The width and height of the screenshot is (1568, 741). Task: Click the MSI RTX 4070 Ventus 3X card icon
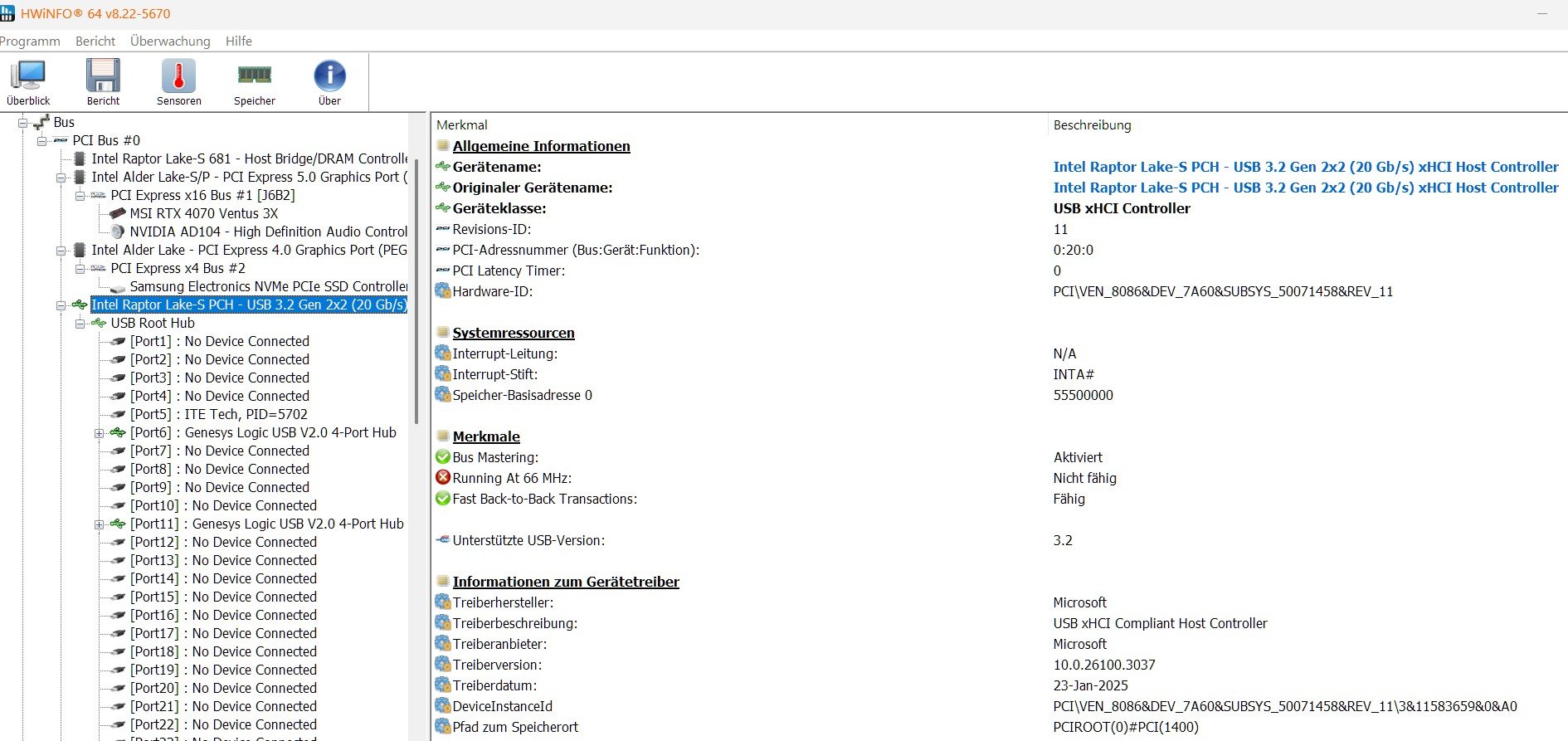pos(118,213)
